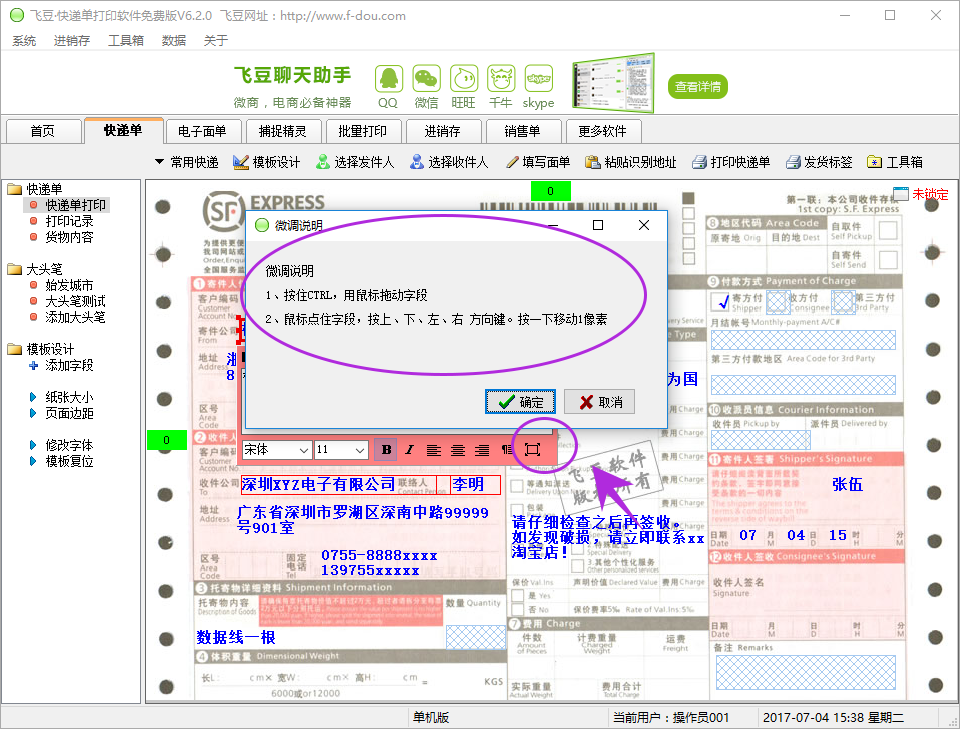The image size is (960, 729).
Task: Switch to the 销售单 tab
Action: tap(522, 131)
